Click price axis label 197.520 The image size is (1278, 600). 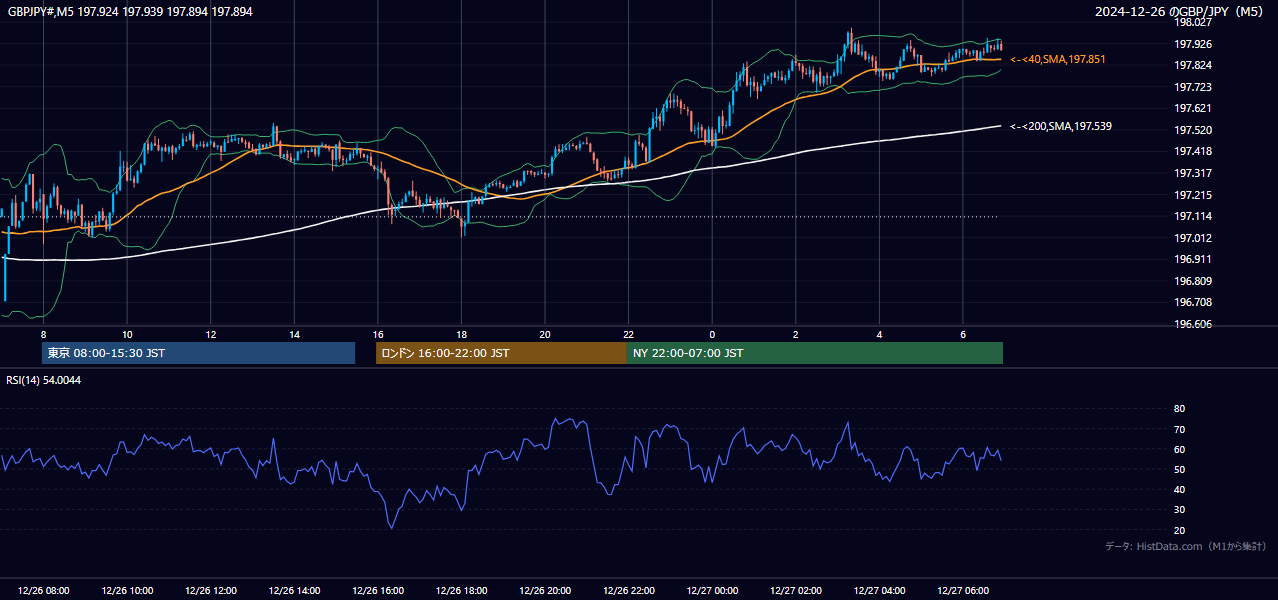click(1192, 130)
